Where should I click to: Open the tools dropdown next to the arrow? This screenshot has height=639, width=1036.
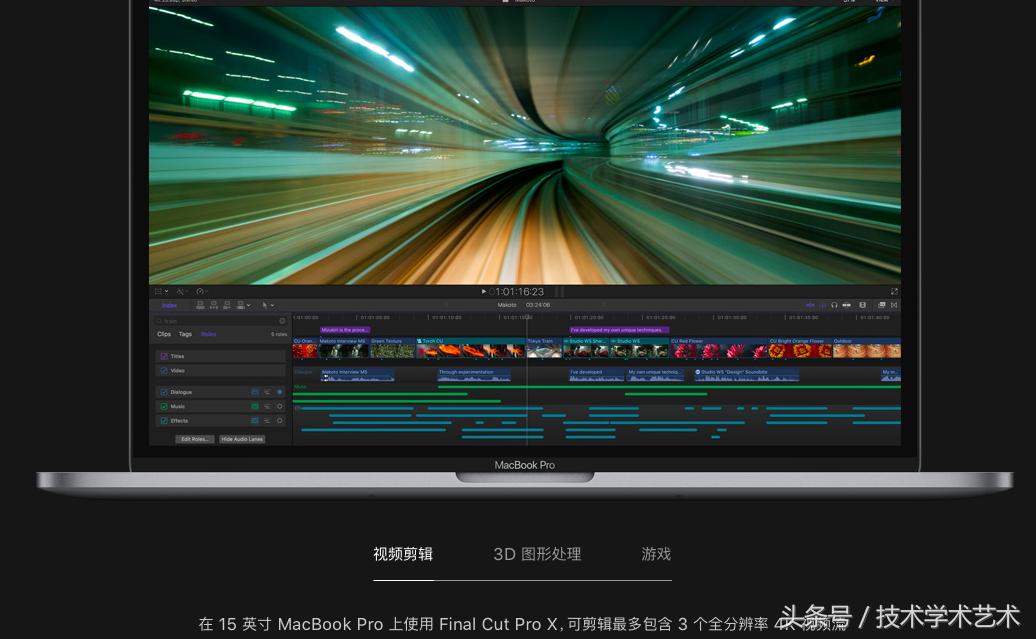(273, 303)
